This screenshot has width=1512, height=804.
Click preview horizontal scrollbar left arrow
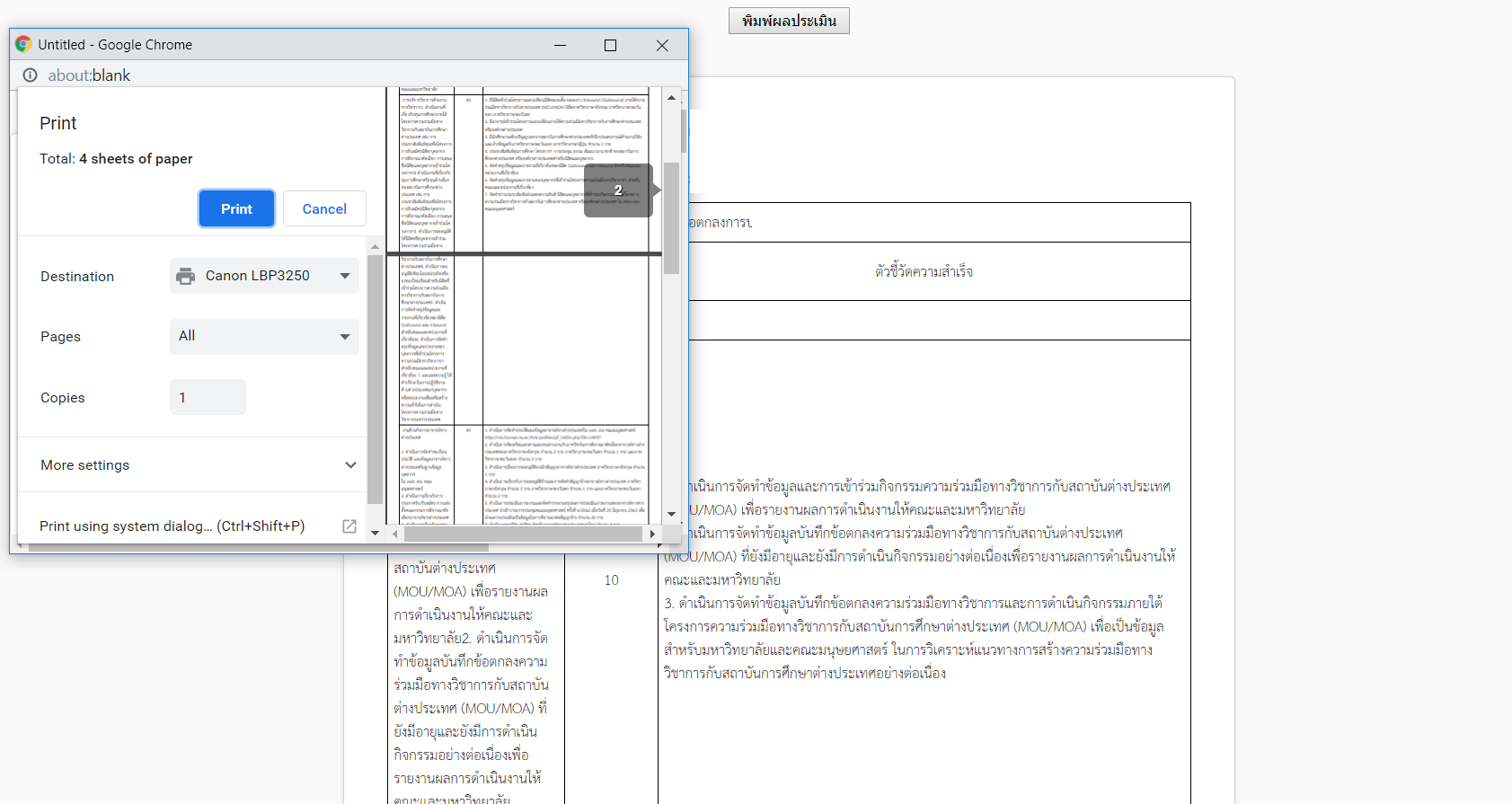(395, 534)
